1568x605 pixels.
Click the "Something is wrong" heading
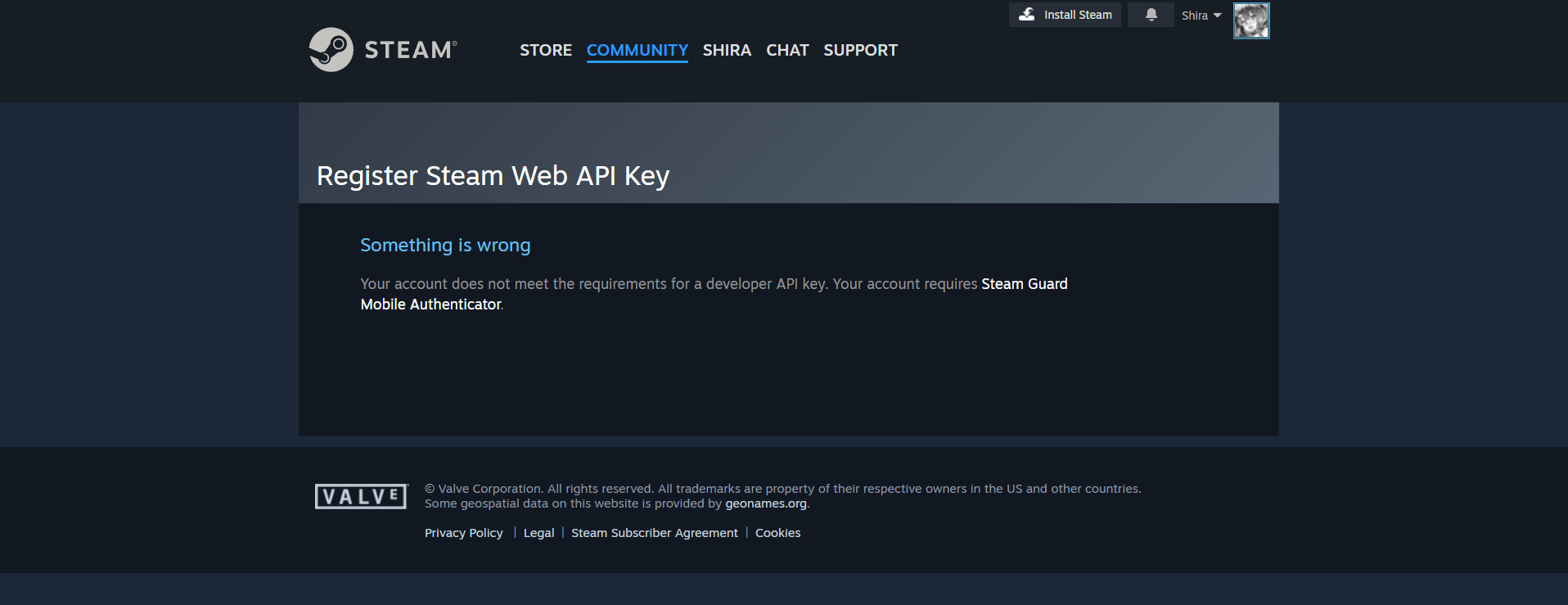click(445, 246)
